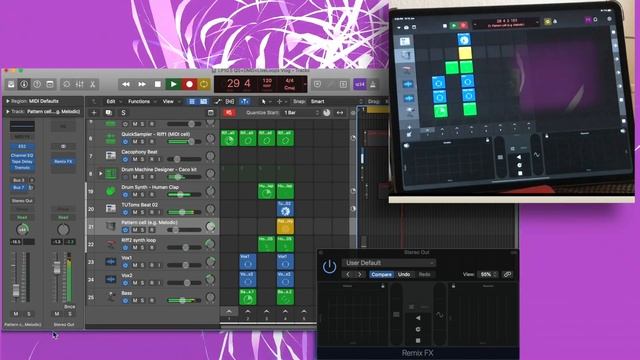Toggle power on TUToms Beat 02 track

(x=125, y=212)
